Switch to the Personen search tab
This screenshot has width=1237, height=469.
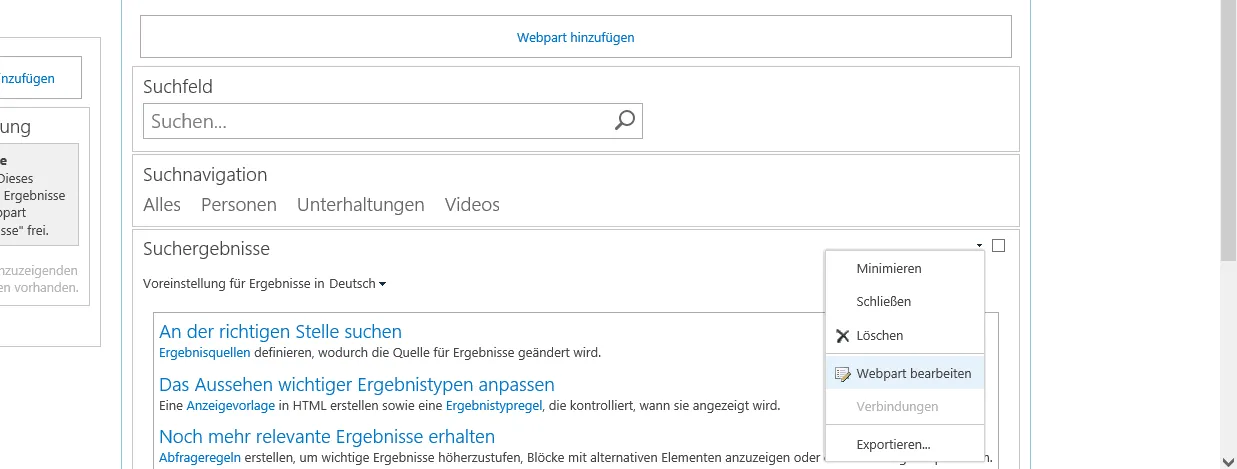pos(239,205)
